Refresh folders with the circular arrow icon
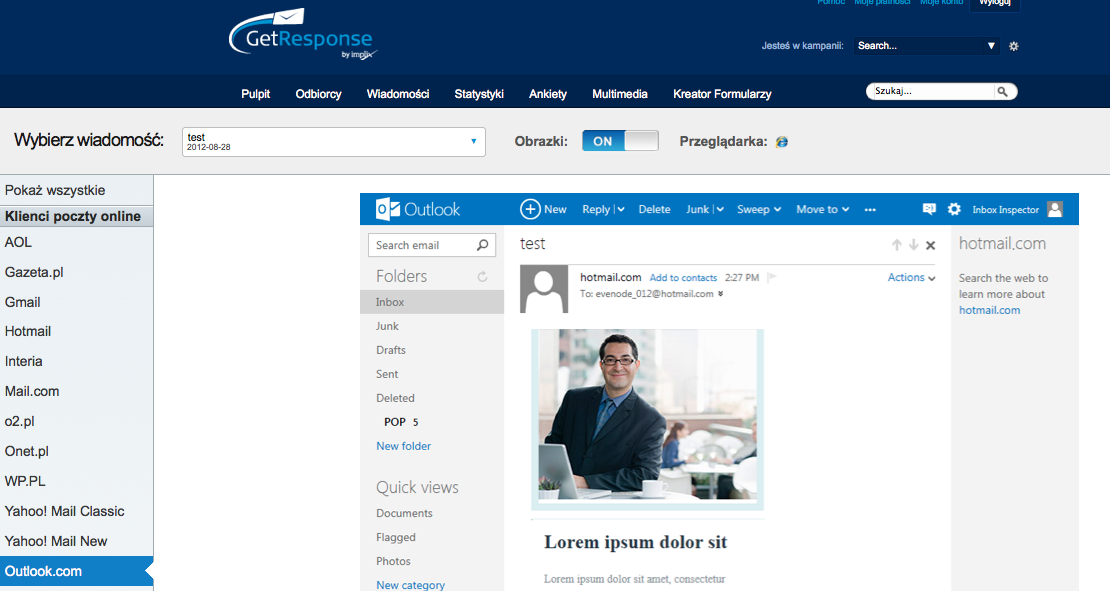The width and height of the screenshot is (1110, 591). 482,277
